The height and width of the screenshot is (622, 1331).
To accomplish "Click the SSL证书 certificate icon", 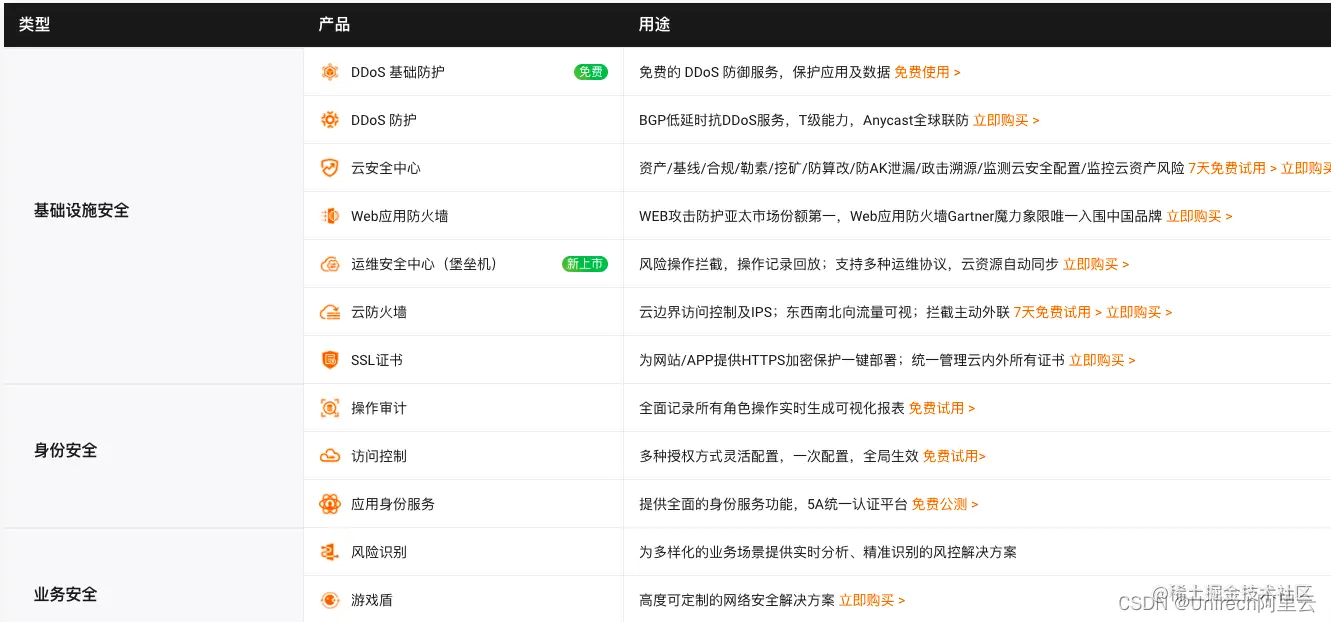I will (329, 359).
